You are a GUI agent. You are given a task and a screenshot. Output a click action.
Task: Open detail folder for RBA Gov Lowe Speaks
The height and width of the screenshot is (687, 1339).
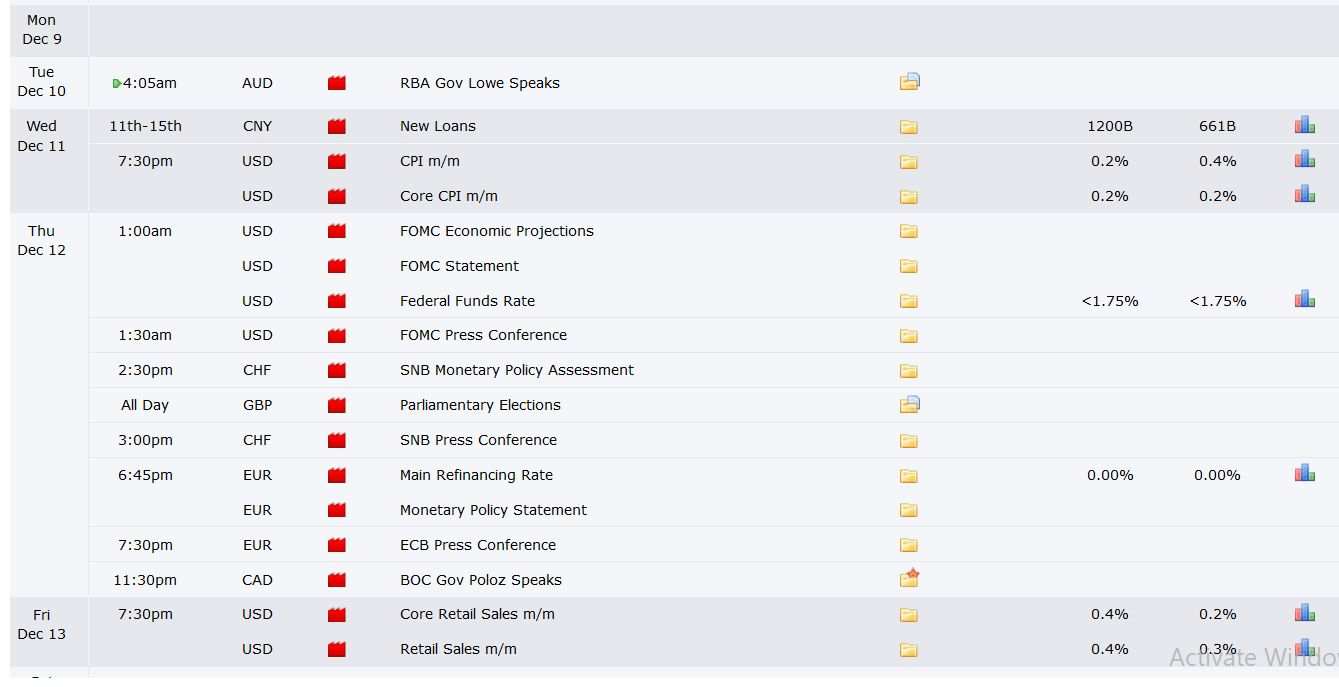pos(909,83)
